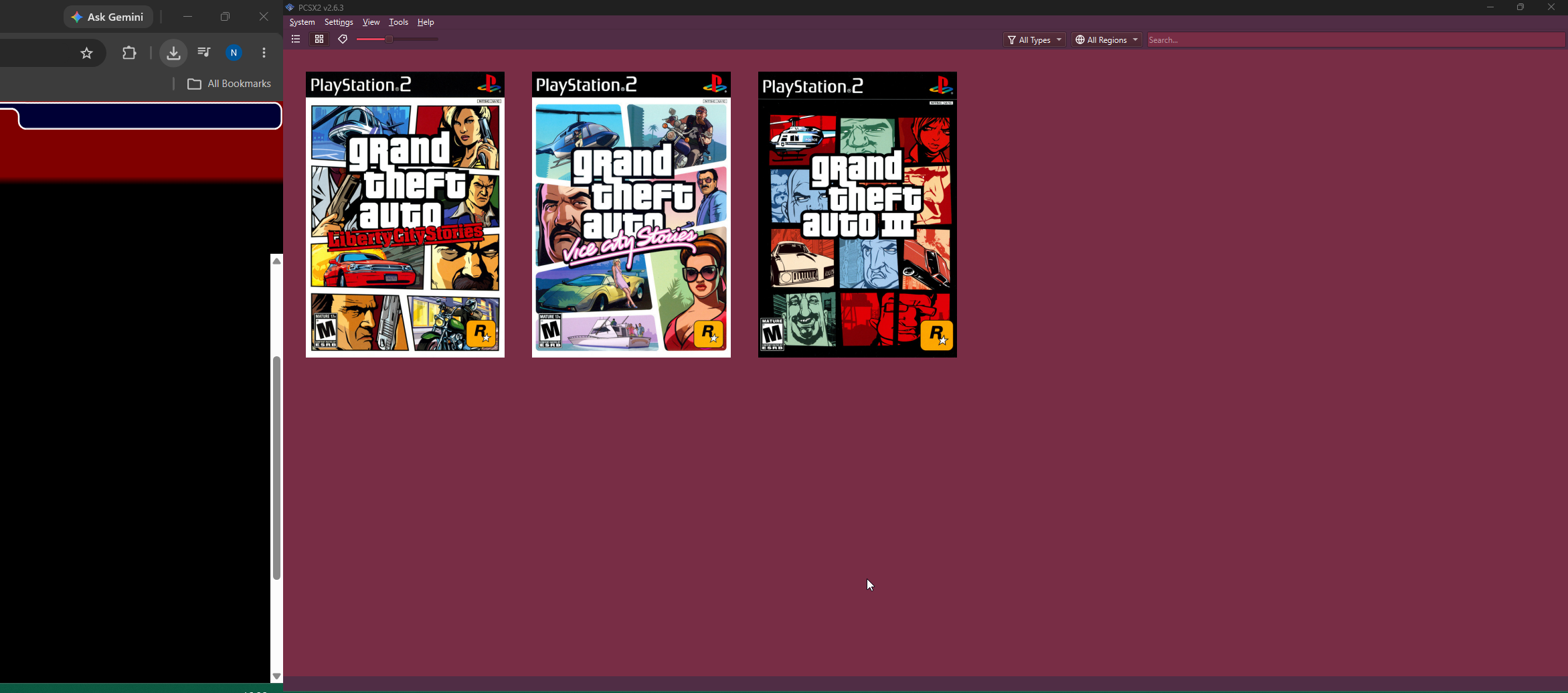The height and width of the screenshot is (693, 1568).
Task: Bookmark this page with the star icon
Action: click(x=86, y=53)
